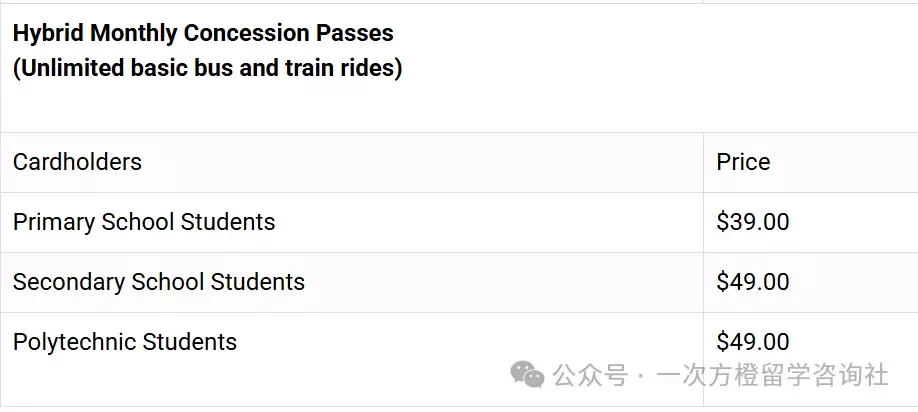918x412 pixels.
Task: Select the Unlimited basic bus and train rides text
Action: (207, 68)
